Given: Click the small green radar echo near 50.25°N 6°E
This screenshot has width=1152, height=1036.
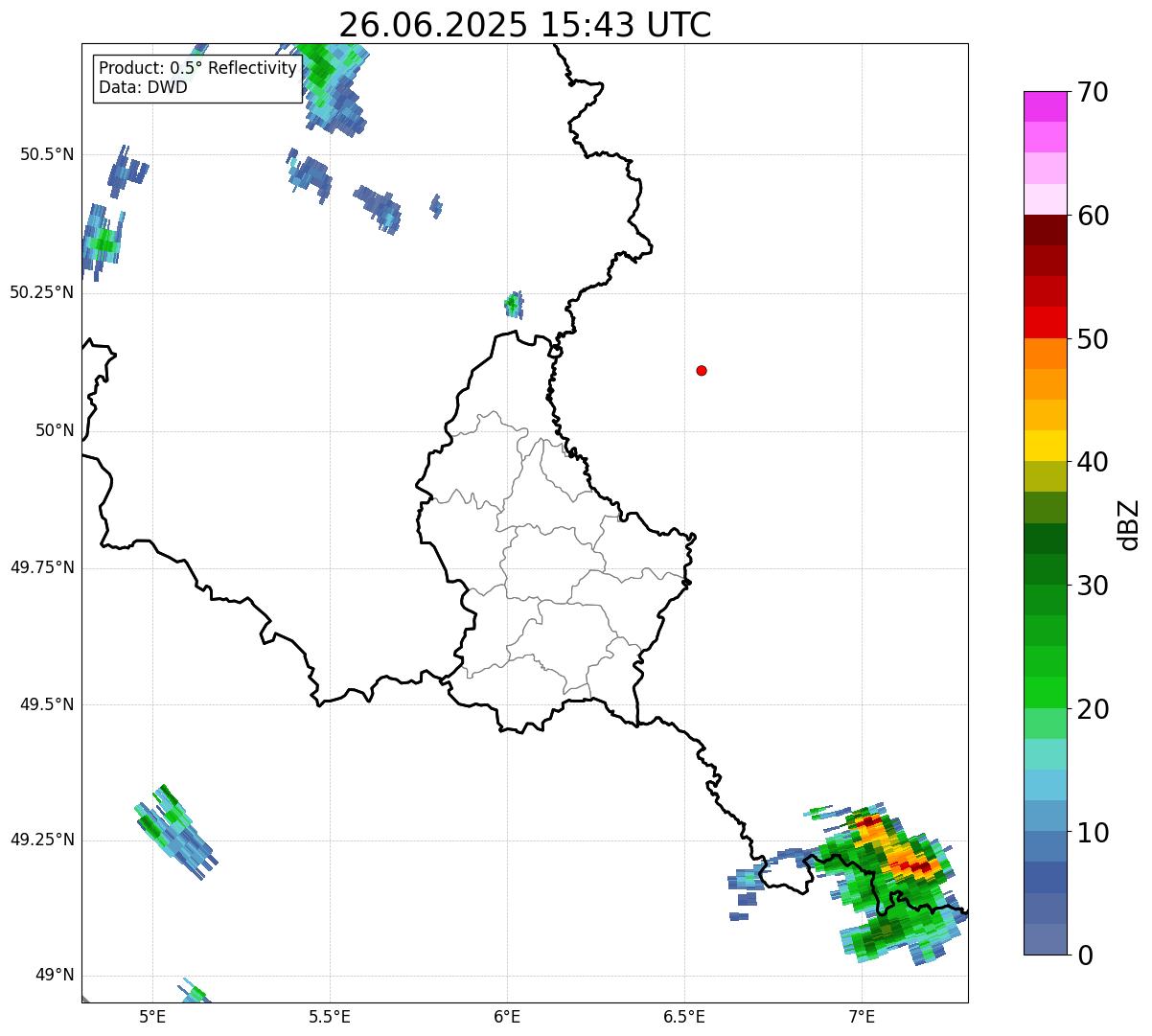Looking at the screenshot, I should point(513,305).
